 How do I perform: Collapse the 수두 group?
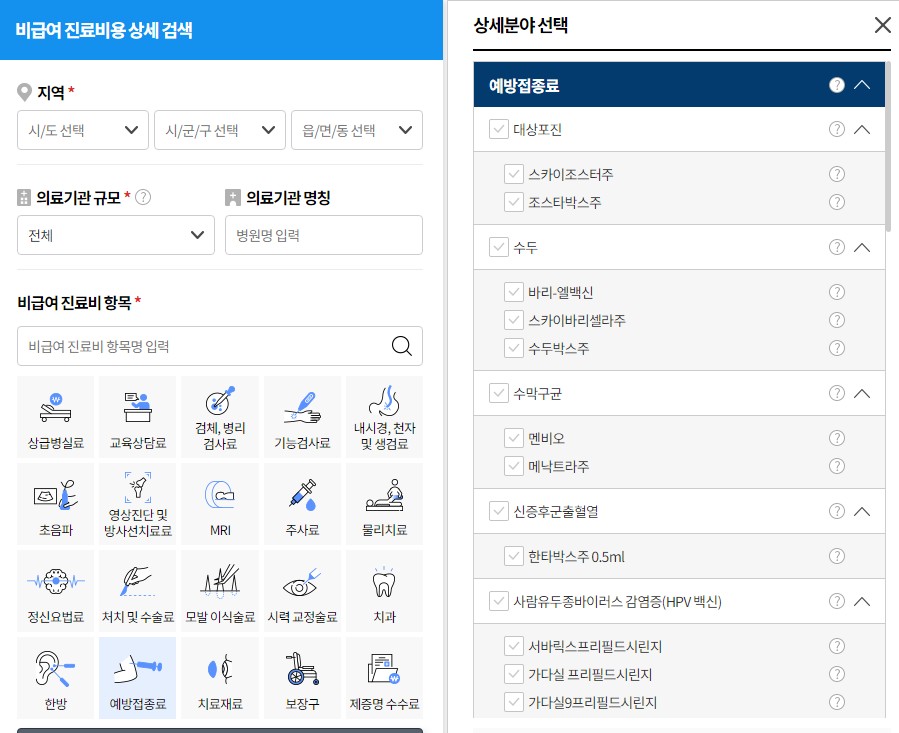click(x=862, y=247)
